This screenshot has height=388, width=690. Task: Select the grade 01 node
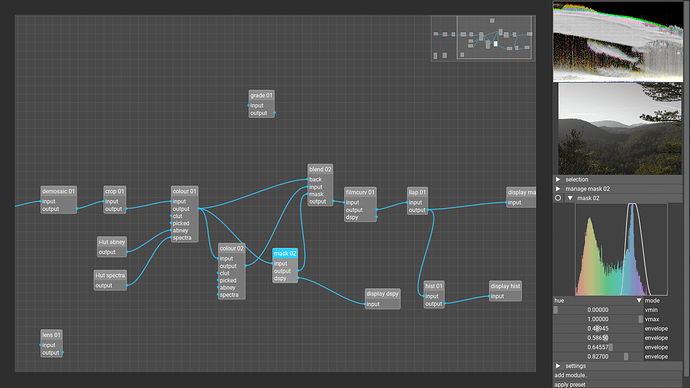(x=261, y=95)
